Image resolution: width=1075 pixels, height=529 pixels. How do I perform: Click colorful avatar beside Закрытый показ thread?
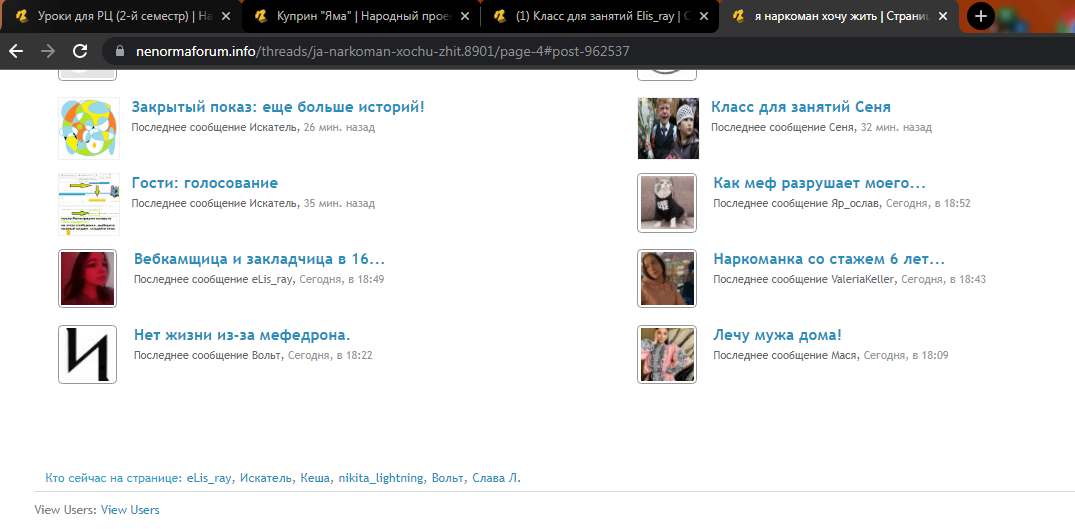pyautogui.click(x=88, y=128)
